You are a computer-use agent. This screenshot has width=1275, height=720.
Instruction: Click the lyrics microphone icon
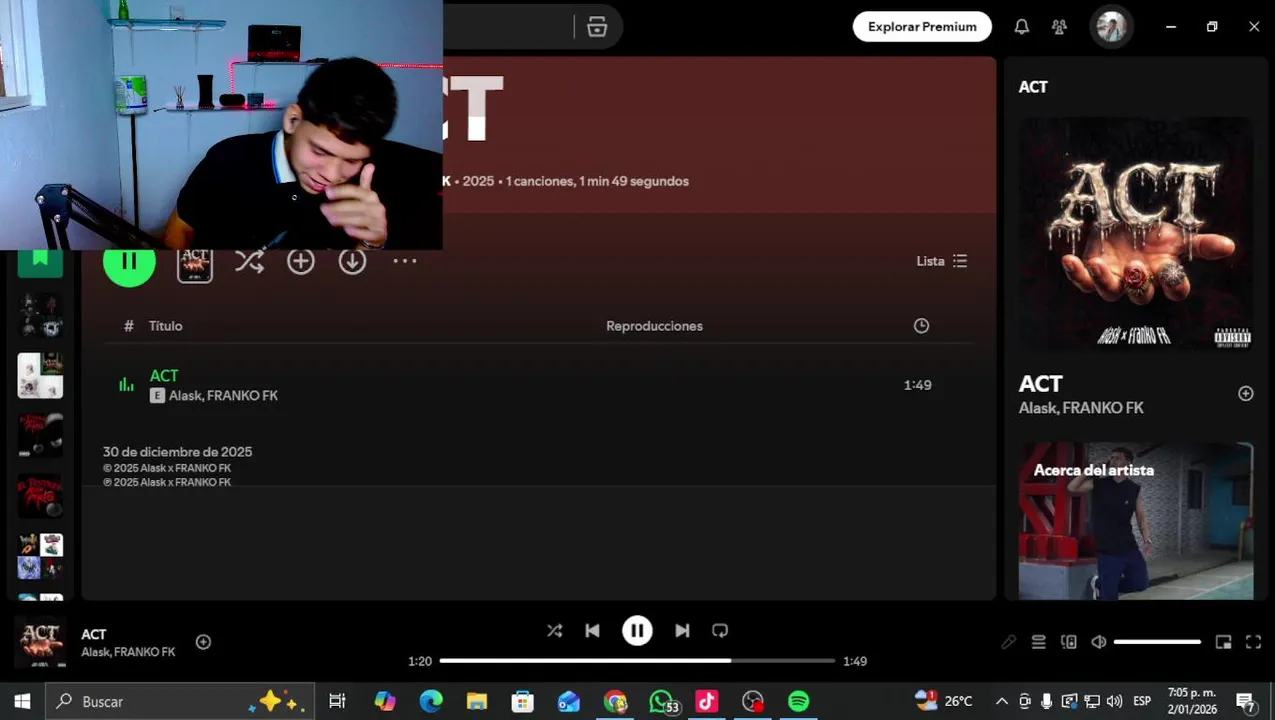coord(1008,642)
